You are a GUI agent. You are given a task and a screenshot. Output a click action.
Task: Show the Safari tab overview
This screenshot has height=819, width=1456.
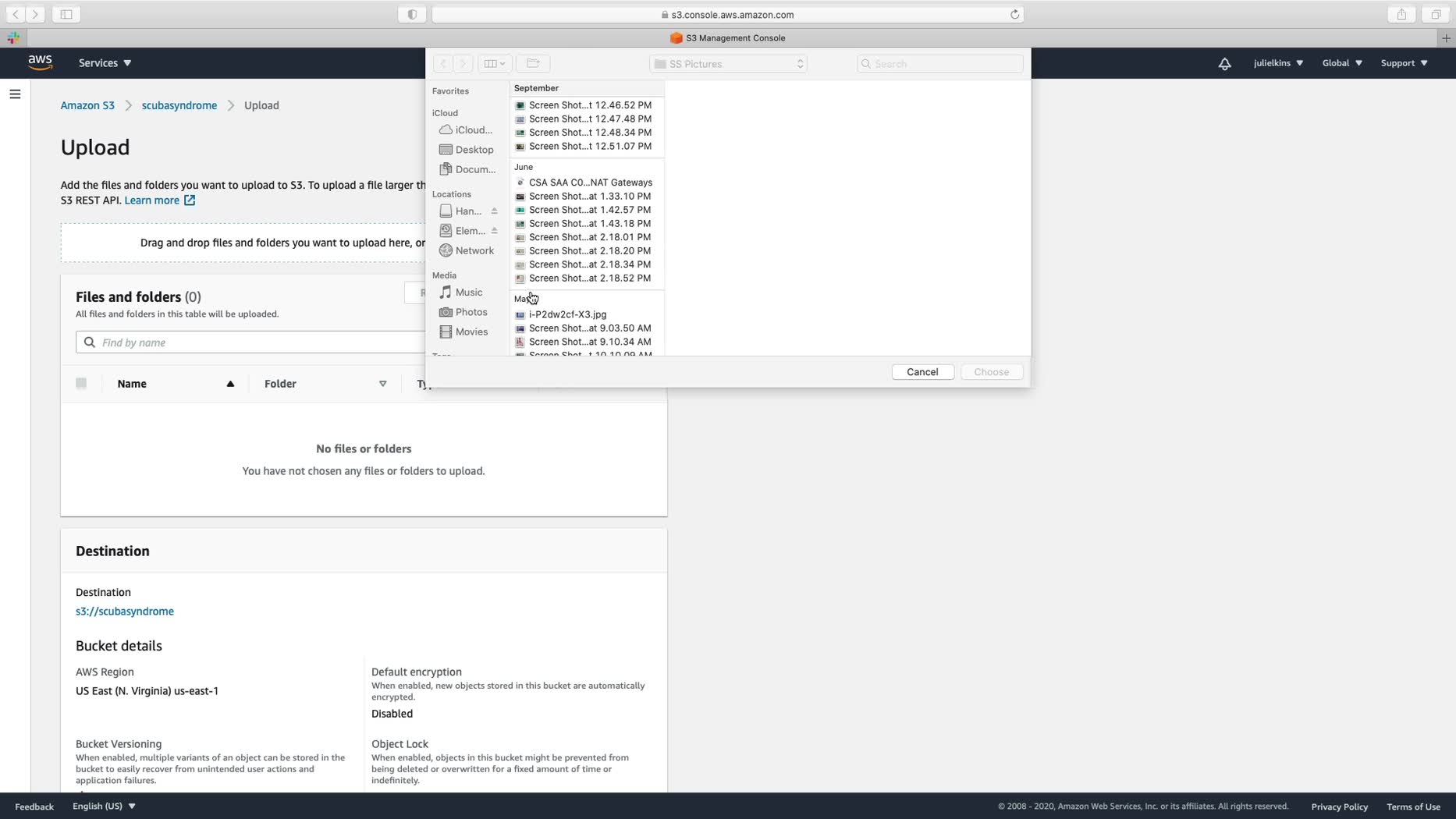pyautogui.click(x=1436, y=14)
